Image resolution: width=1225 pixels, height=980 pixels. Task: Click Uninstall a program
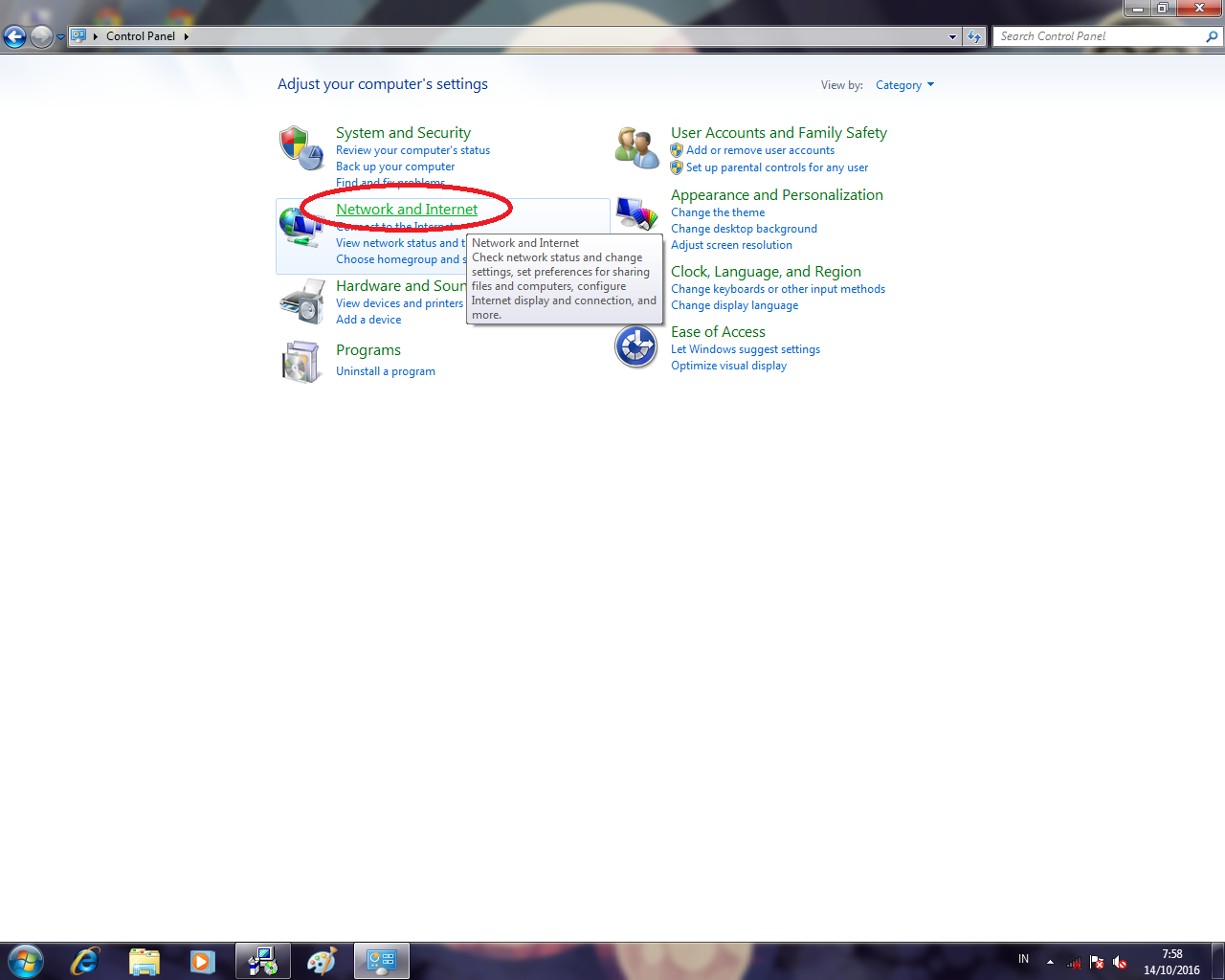click(386, 371)
